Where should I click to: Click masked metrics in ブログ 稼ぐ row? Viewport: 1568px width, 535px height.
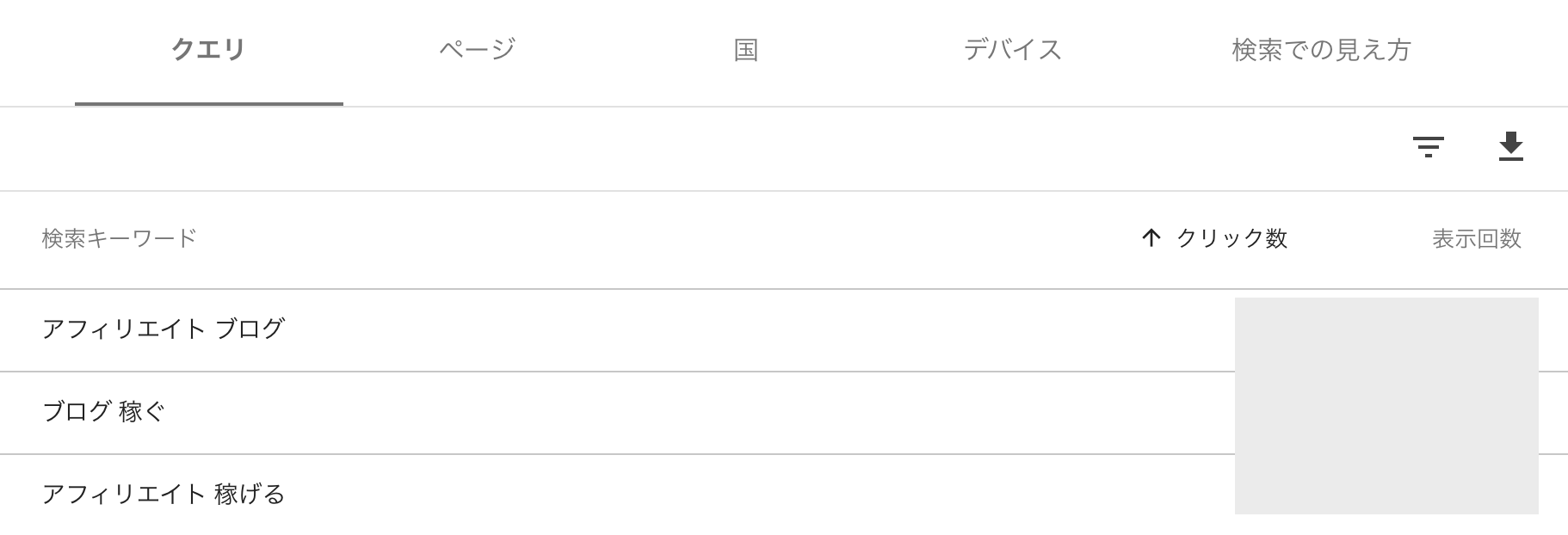1386,413
